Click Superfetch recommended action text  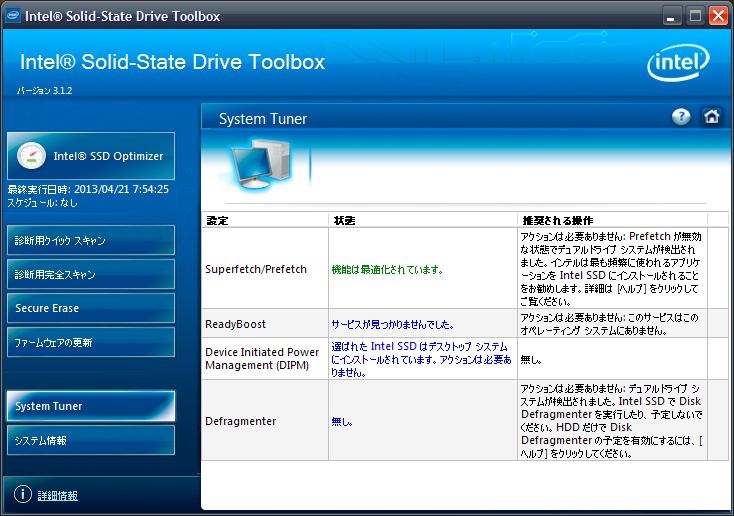coord(611,269)
